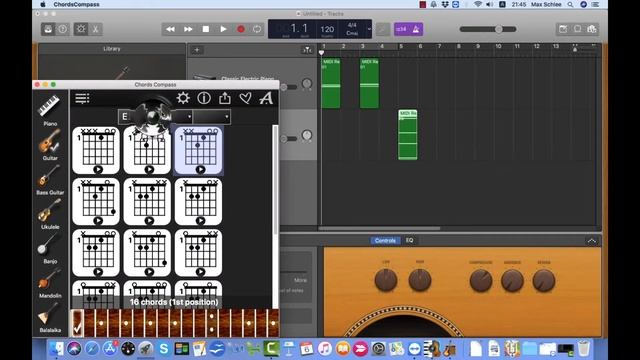This screenshot has width=640, height=360.
Task: Open Chords Compass settings gear
Action: click(x=183, y=98)
